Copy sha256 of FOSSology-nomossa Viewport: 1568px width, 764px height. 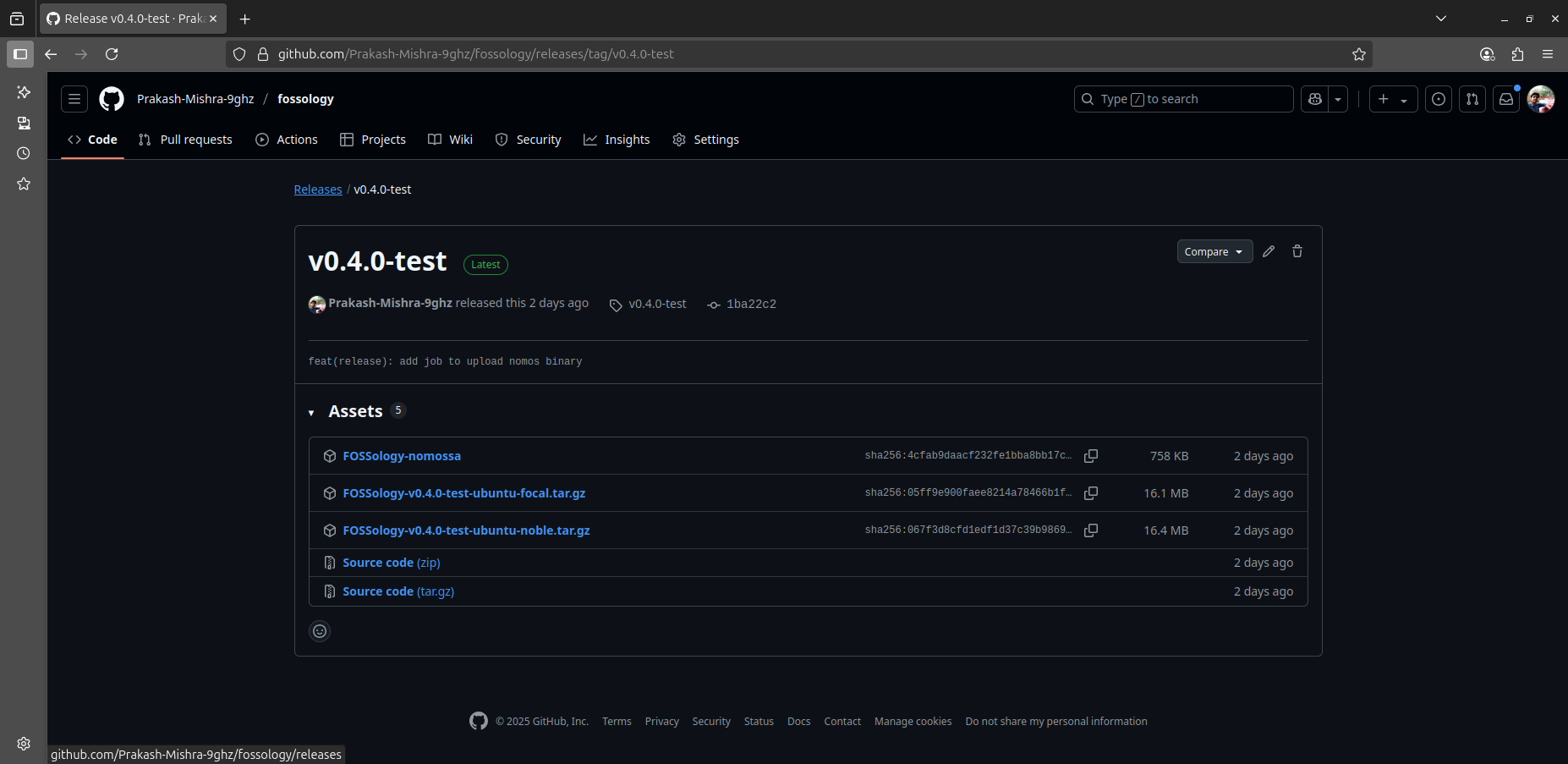point(1091,456)
